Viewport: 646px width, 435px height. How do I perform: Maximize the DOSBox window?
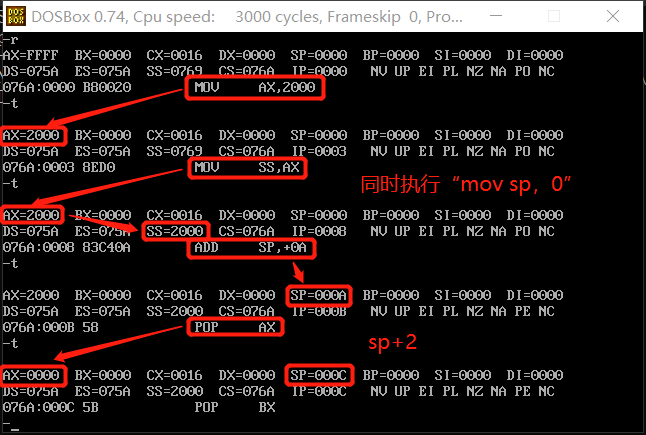554,16
